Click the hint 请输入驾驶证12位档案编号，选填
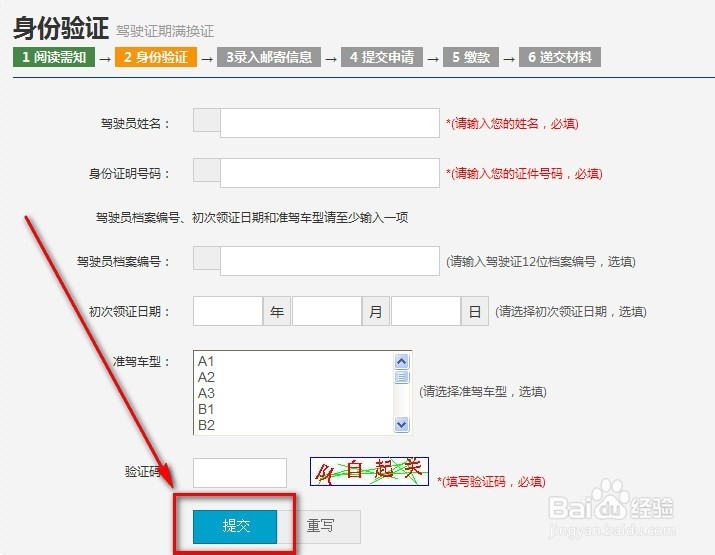Screen dimensions: 715x555 click(541, 262)
